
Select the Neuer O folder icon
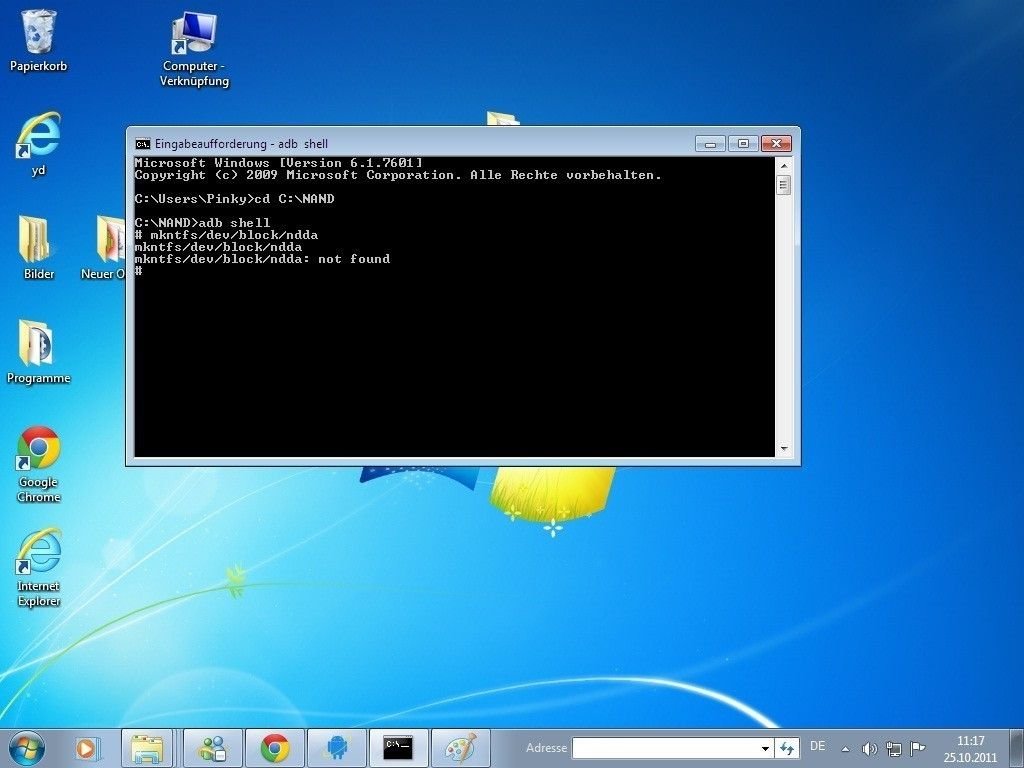(103, 248)
